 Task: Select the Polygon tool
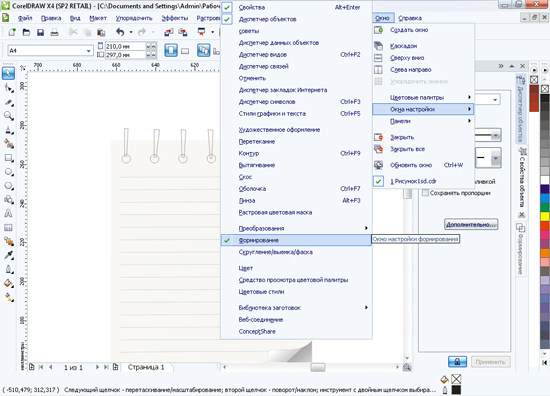click(x=8, y=186)
